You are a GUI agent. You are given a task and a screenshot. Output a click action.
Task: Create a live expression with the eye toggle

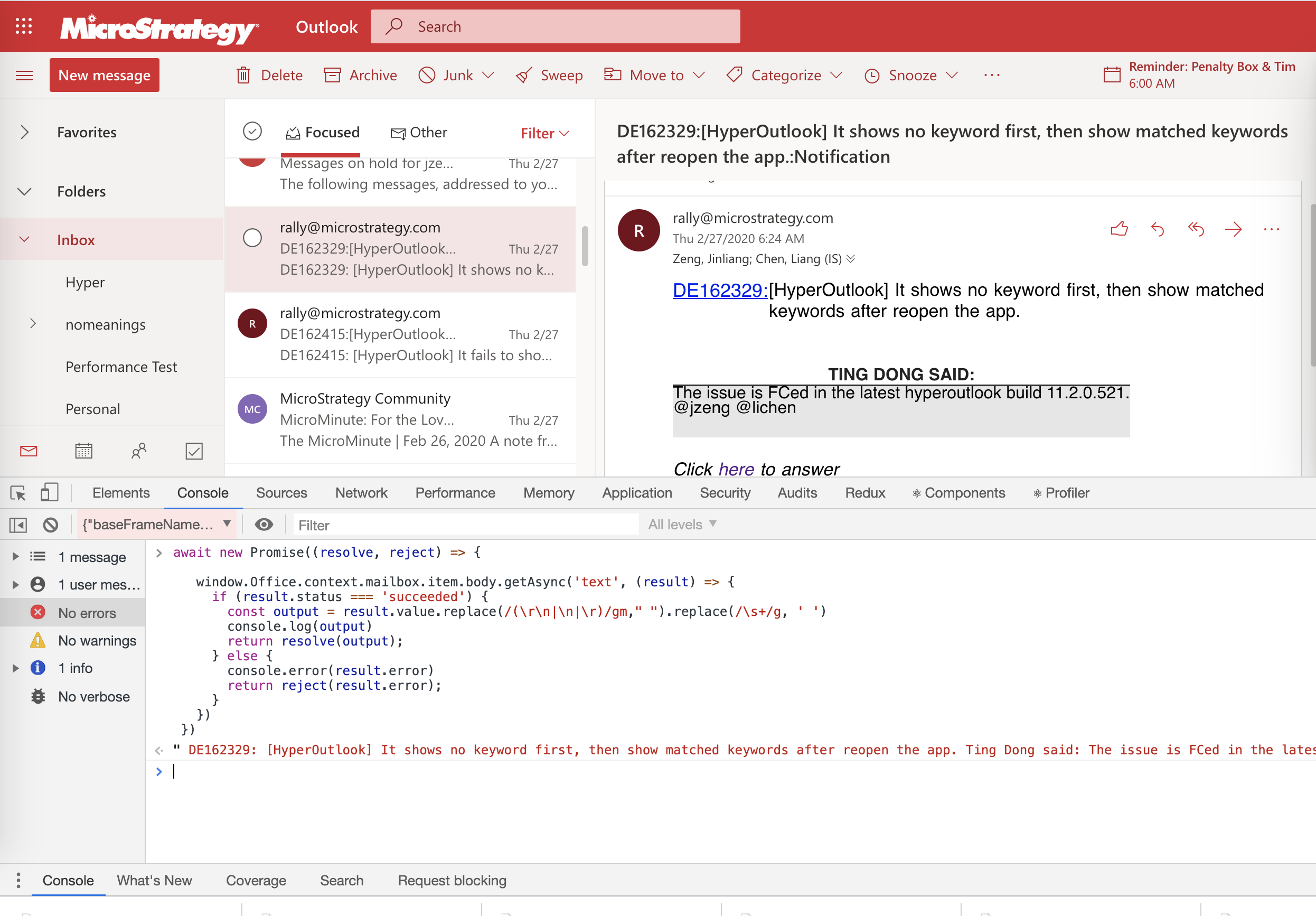click(264, 524)
